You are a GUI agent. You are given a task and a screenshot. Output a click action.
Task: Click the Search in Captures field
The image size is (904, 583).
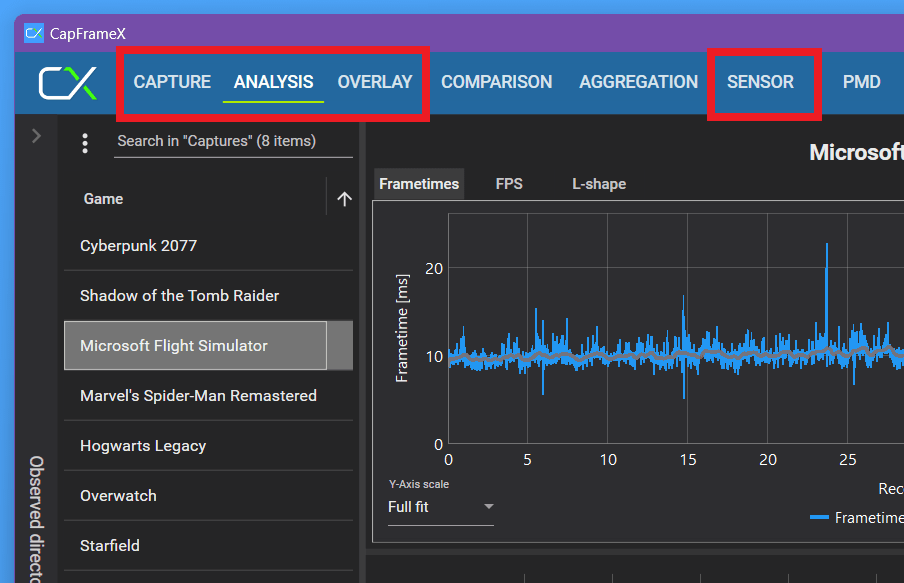[233, 142]
